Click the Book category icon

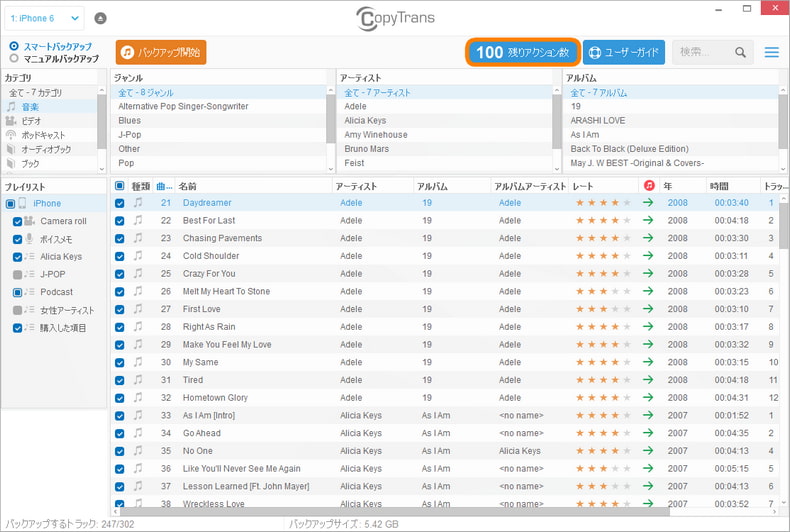[11, 163]
